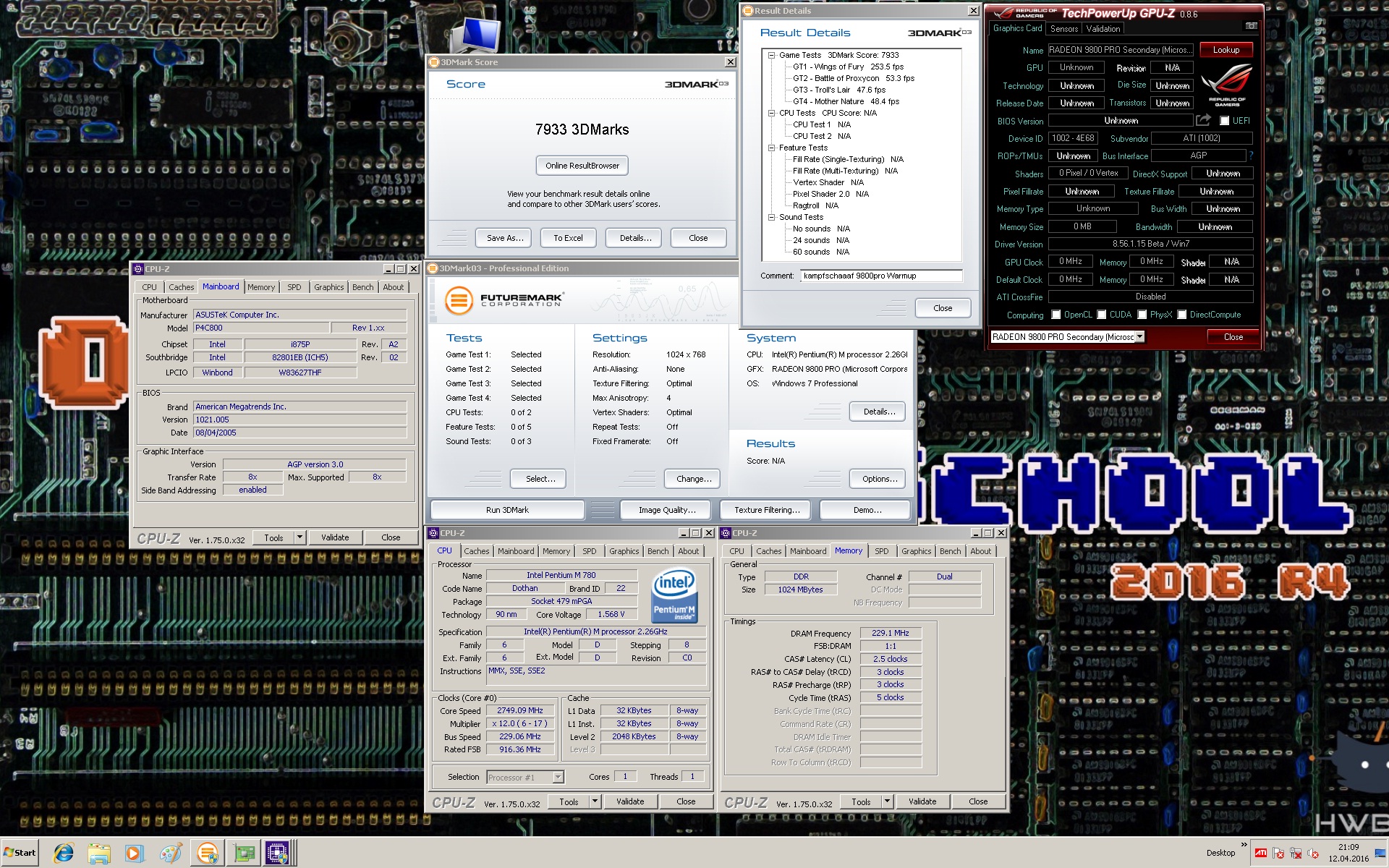Click the BIOS export share icon in GPU-Z

[x=1203, y=120]
